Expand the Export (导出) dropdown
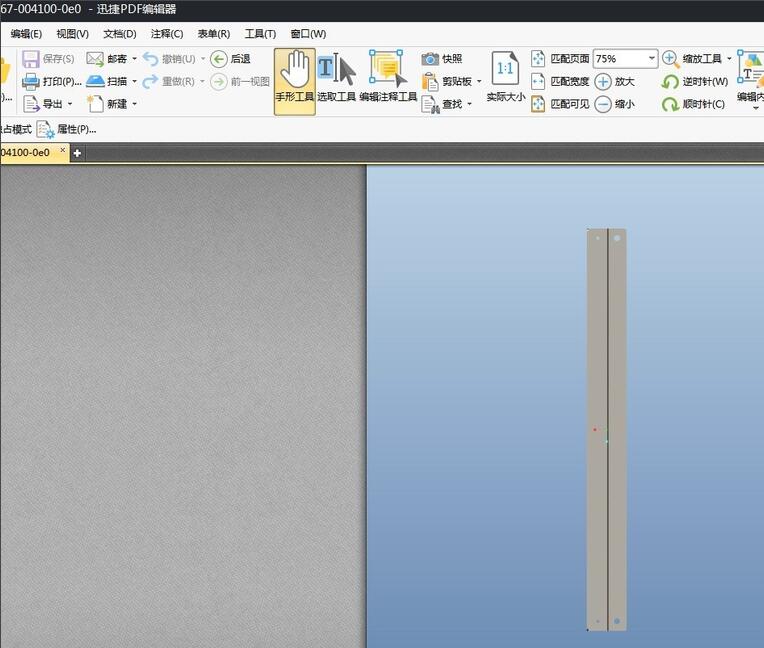 [70, 104]
